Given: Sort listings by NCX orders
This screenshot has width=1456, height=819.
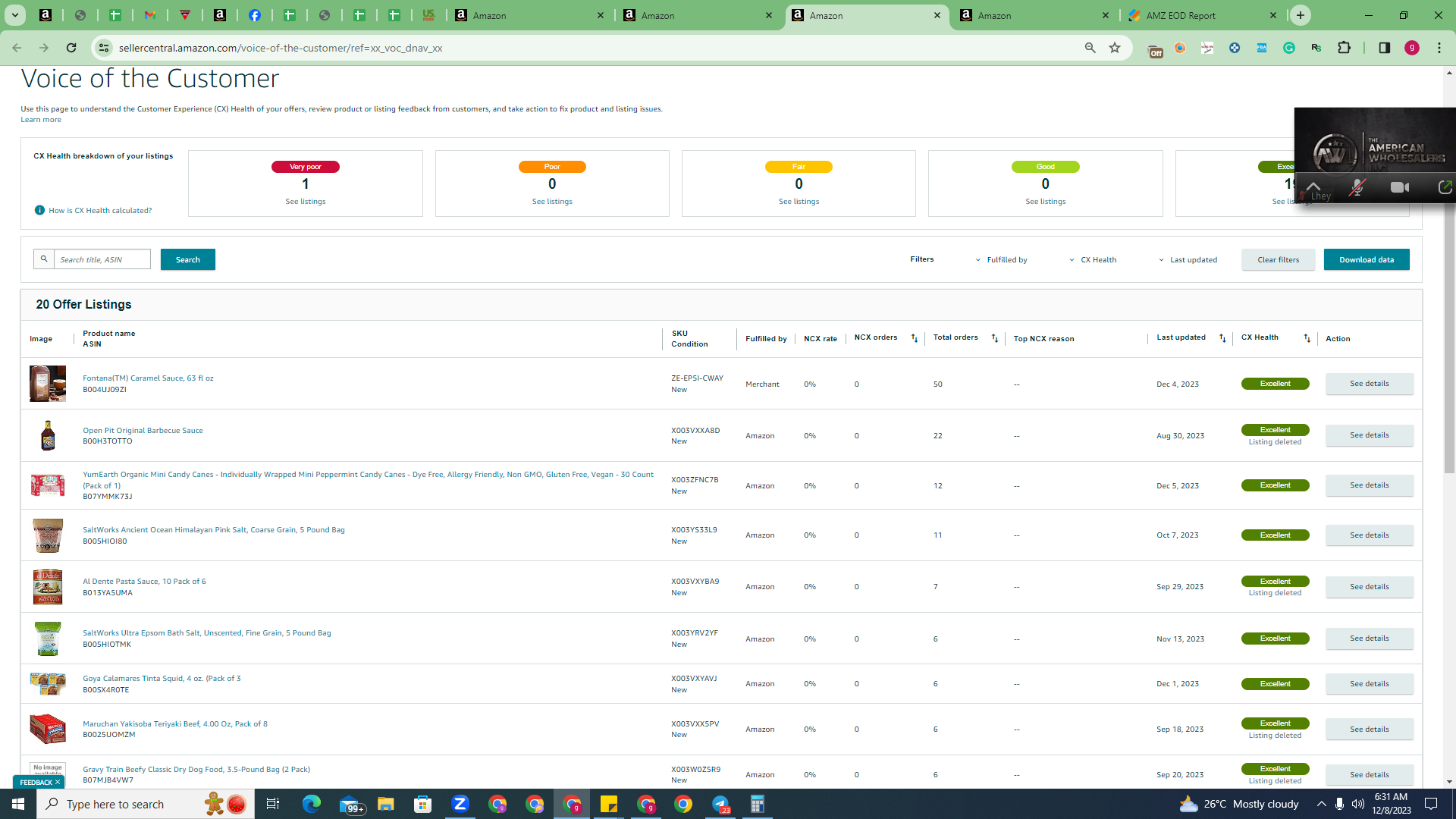Looking at the screenshot, I should click(x=915, y=338).
